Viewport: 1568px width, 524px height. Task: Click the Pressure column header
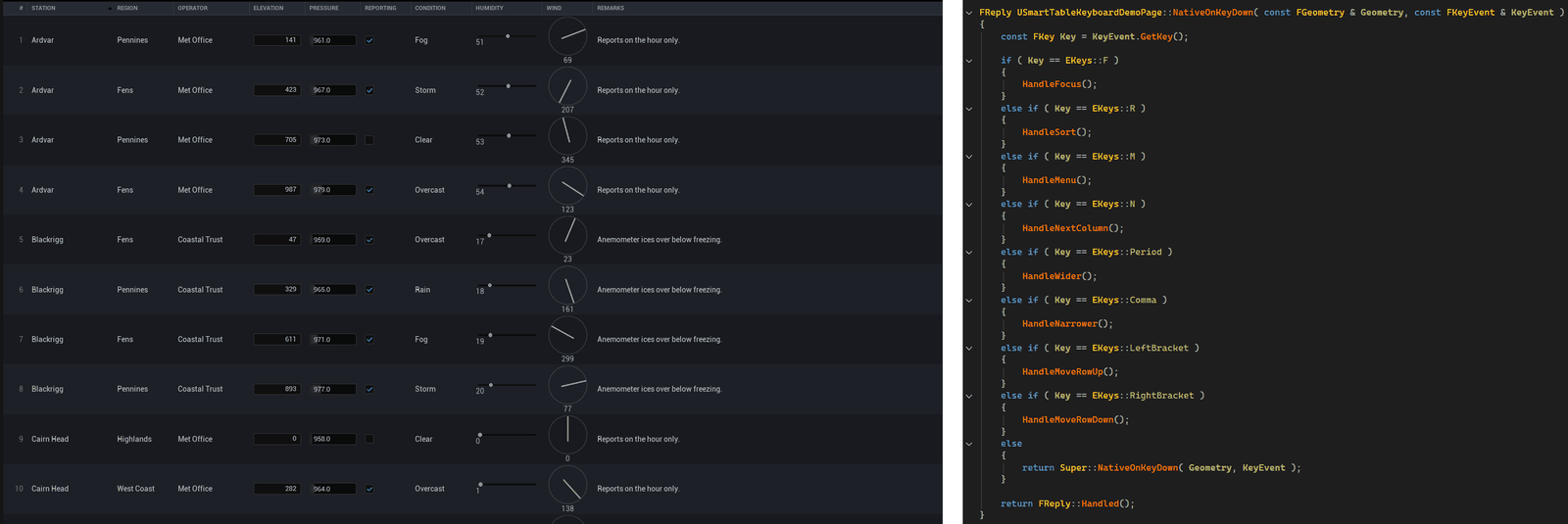(334, 8)
